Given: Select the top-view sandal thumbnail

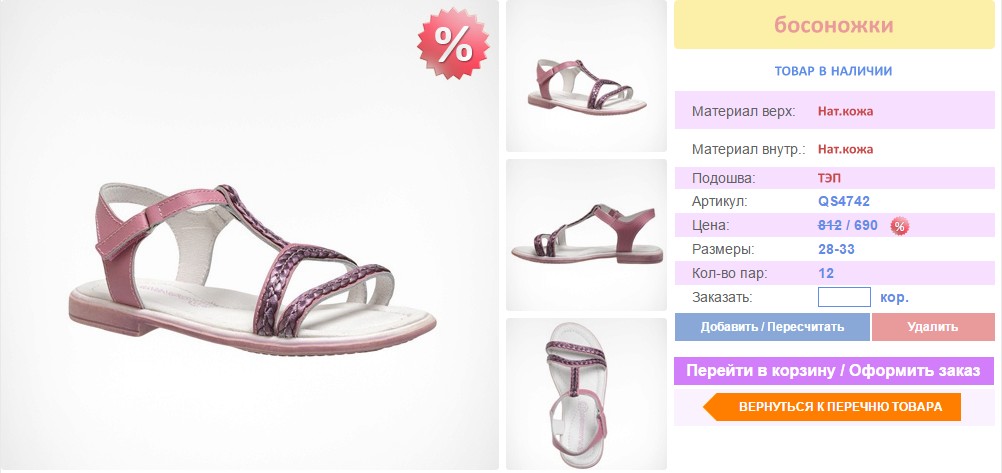Looking at the screenshot, I should (586, 394).
